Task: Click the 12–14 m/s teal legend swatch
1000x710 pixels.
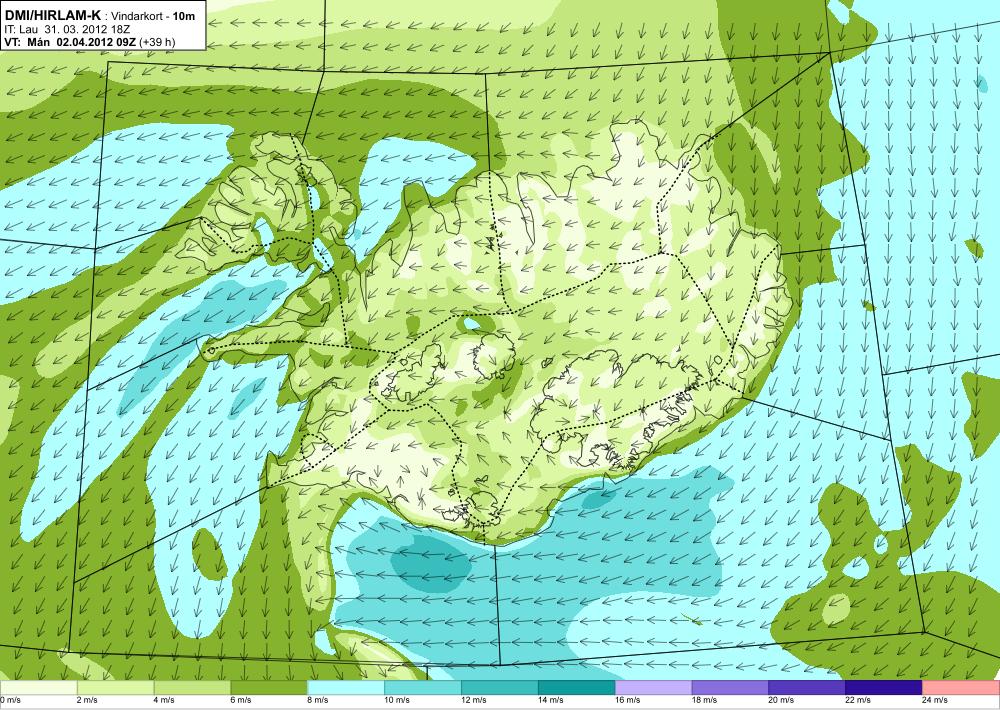Action: coord(500,688)
